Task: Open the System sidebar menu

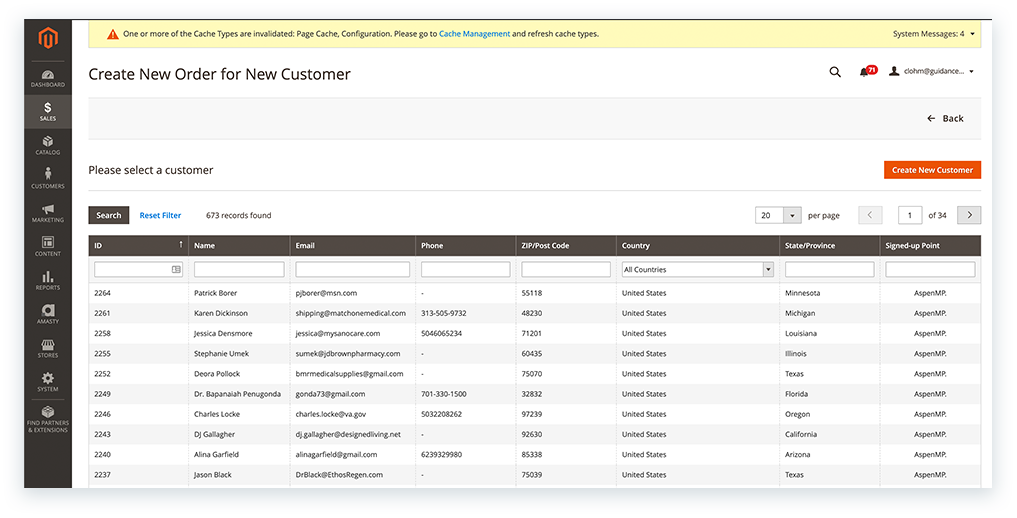Action: click(47, 382)
